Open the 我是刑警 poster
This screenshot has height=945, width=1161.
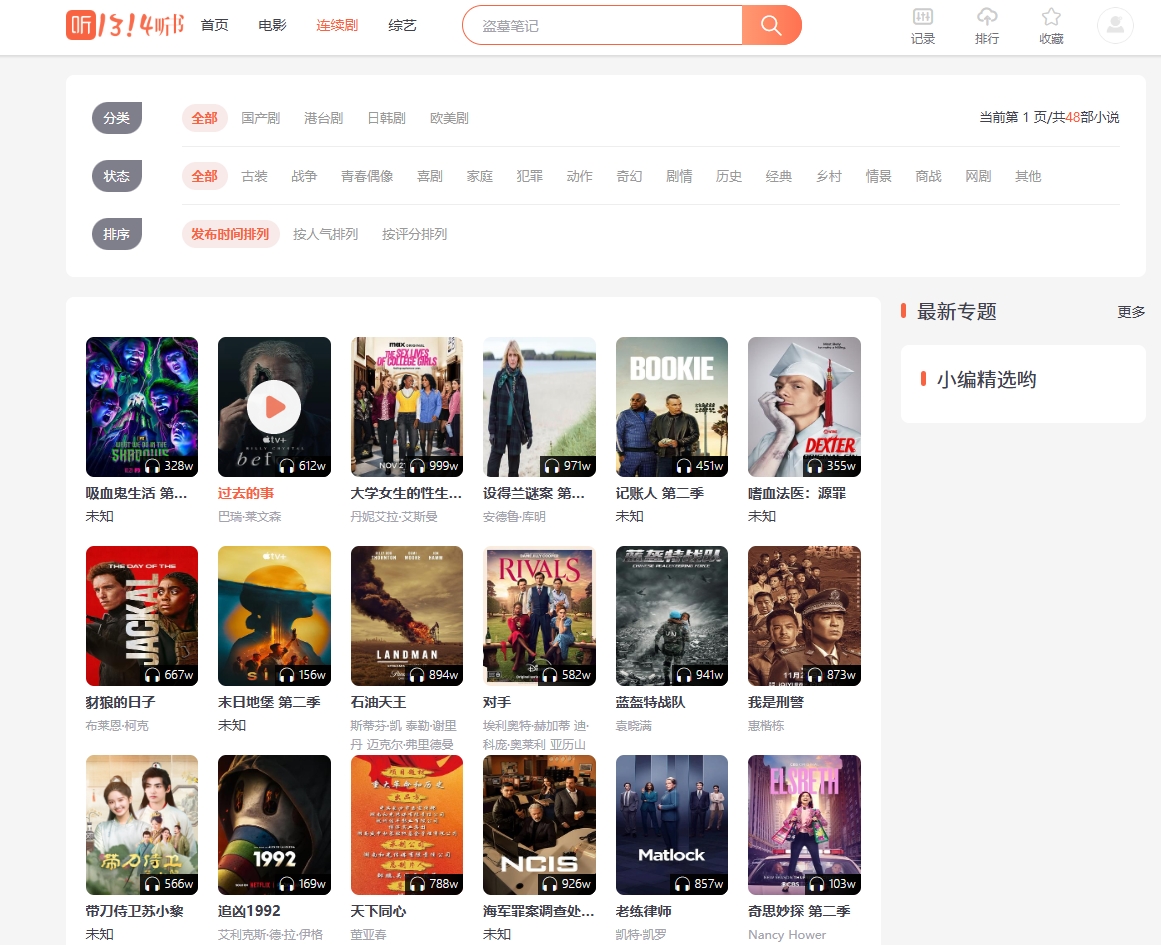[804, 615]
